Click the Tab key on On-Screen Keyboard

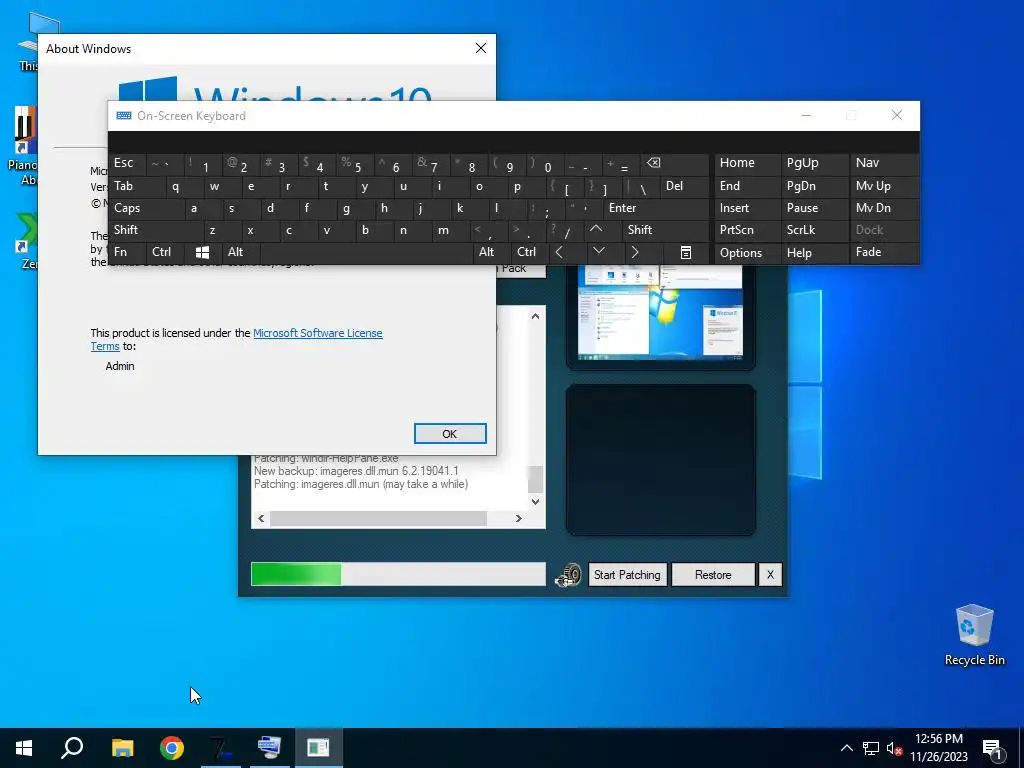pos(137,186)
